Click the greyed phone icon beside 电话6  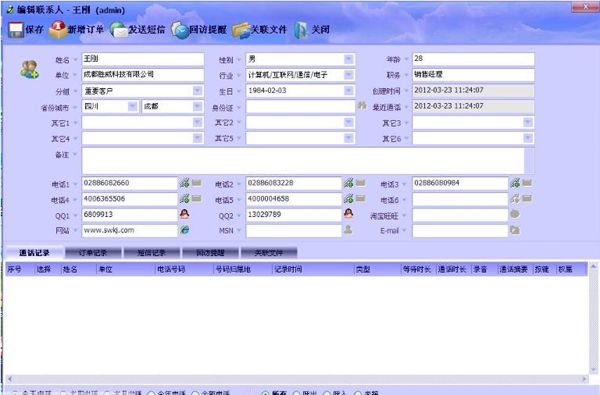(x=515, y=199)
